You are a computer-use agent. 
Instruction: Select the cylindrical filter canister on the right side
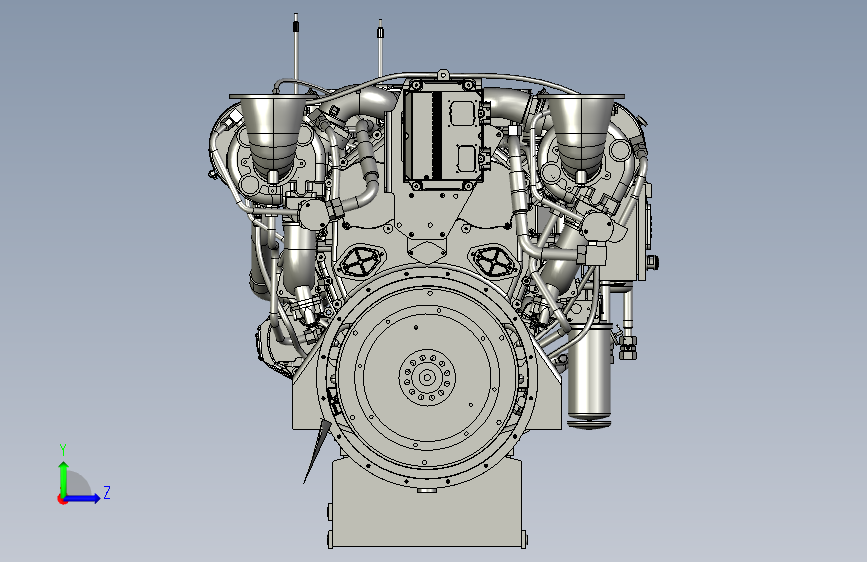pyautogui.click(x=589, y=376)
